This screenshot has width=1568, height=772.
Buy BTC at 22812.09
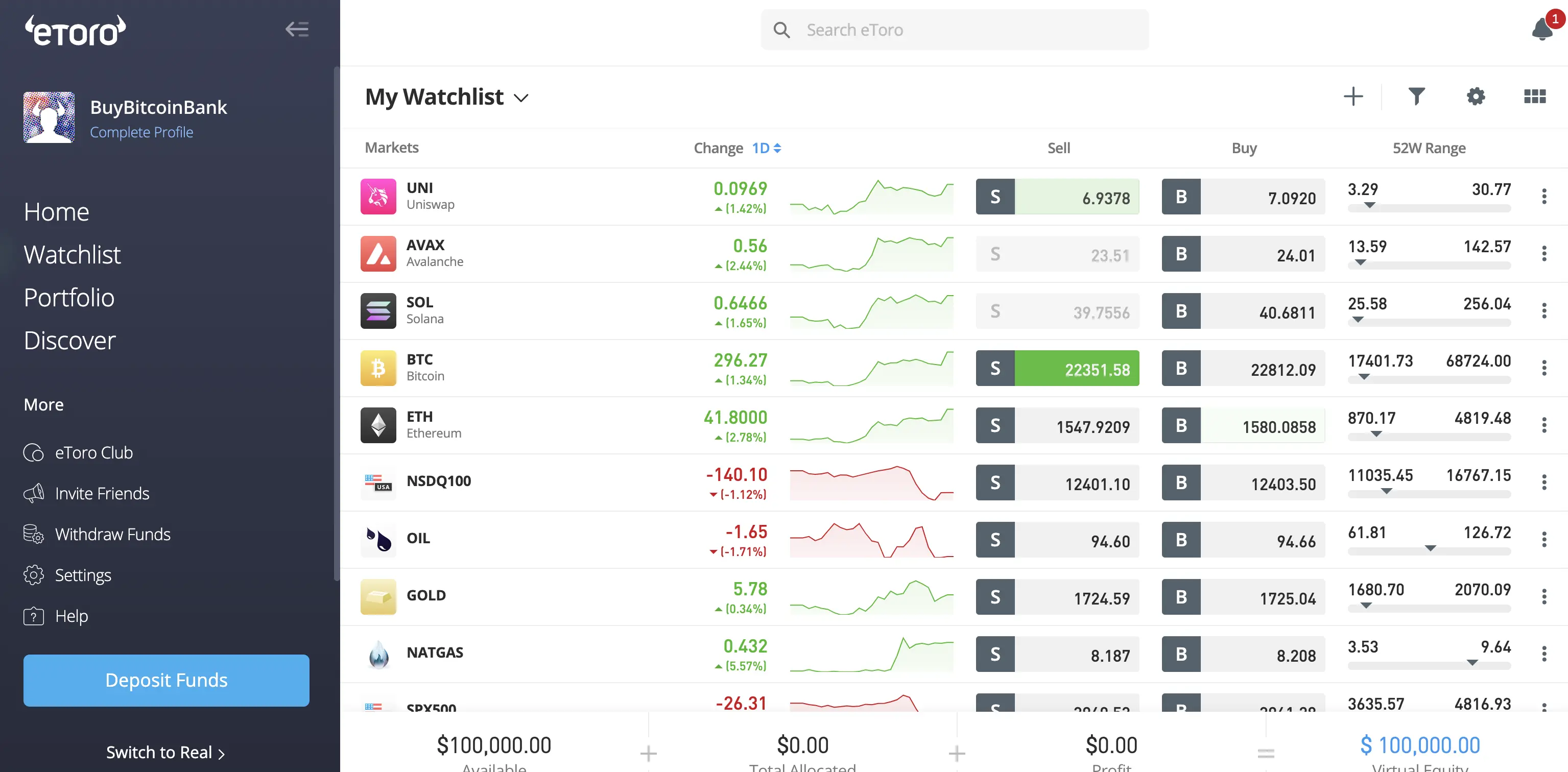point(1243,368)
